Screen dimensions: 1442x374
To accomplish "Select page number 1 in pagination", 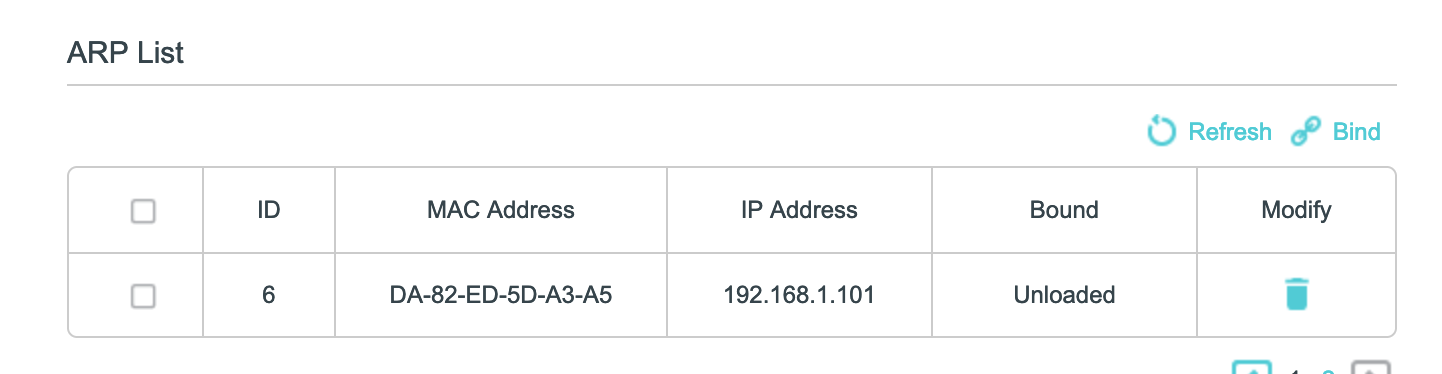I will point(1293,371).
